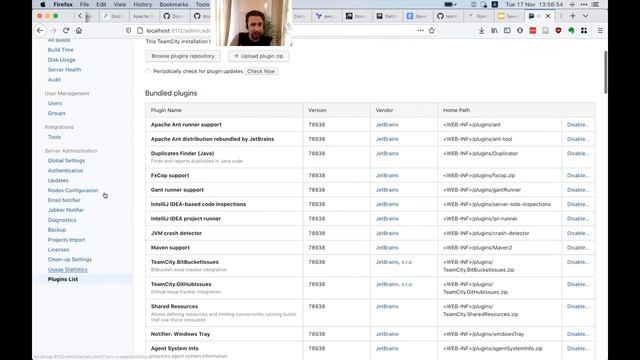This screenshot has width=640, height=360.
Task: Open Nodes Configuration in sidebar
Action: [73, 191]
